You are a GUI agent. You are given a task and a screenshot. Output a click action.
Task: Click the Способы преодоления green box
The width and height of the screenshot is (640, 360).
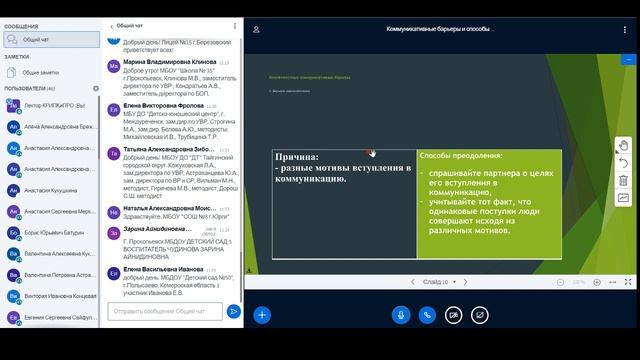489,204
